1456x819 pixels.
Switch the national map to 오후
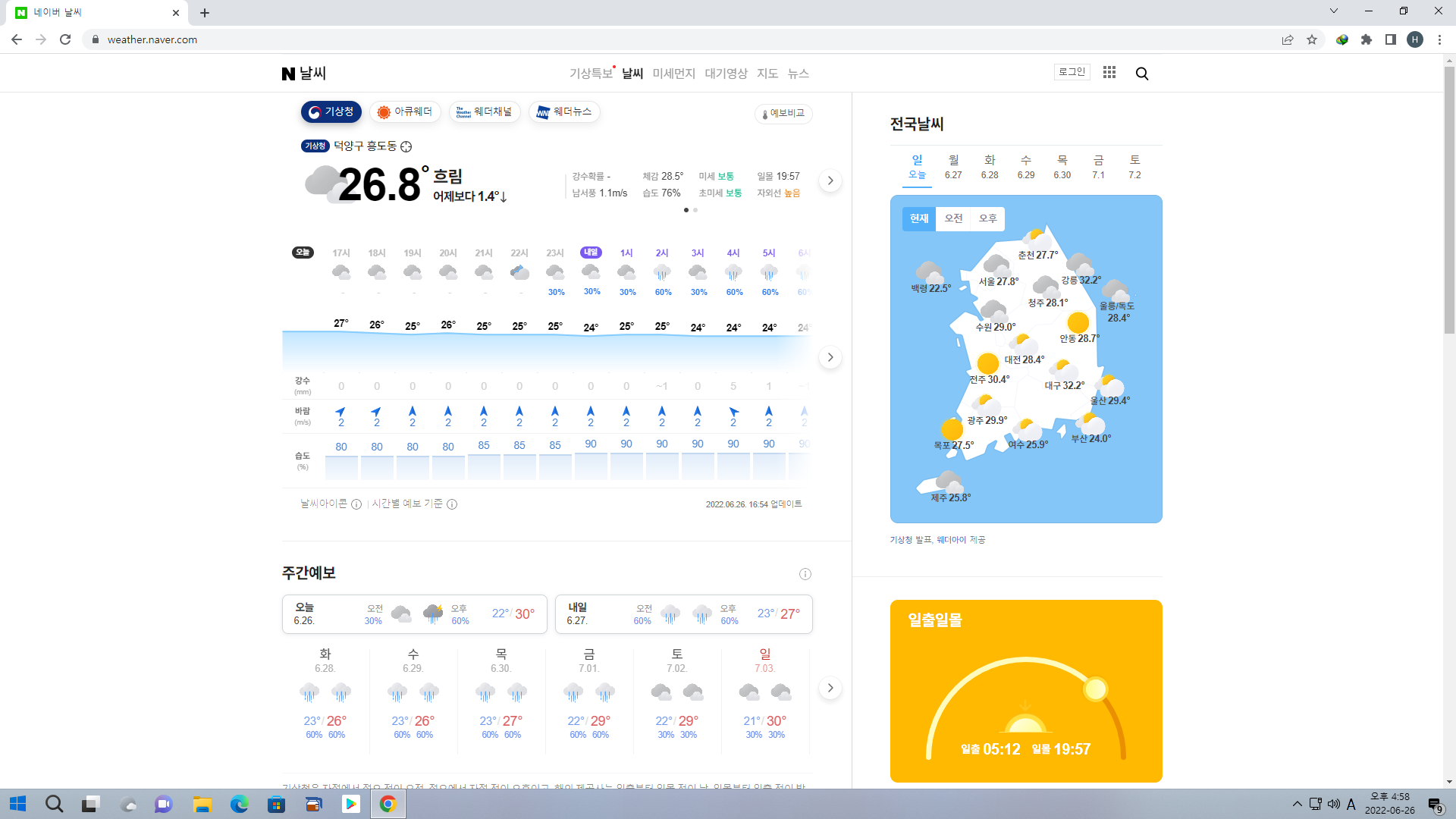[x=987, y=218]
